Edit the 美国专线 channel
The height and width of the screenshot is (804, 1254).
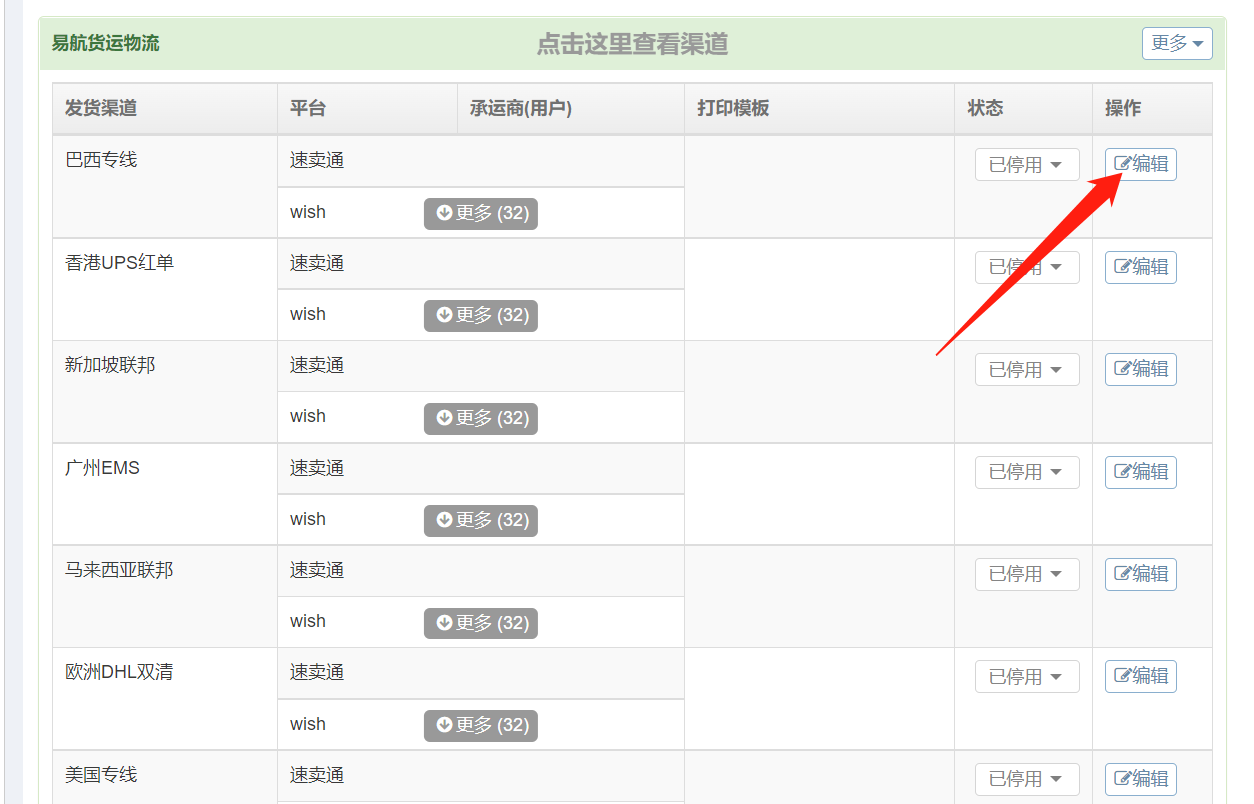coord(1141,779)
